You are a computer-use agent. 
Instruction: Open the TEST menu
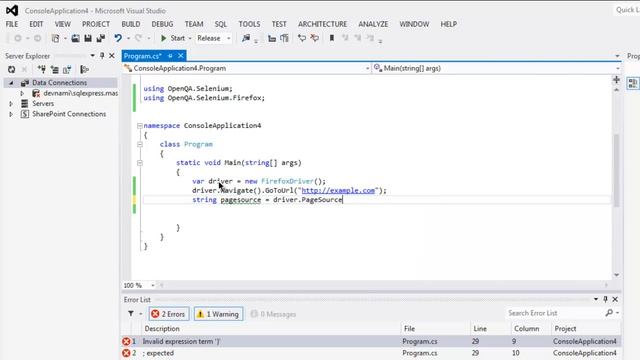click(279, 24)
